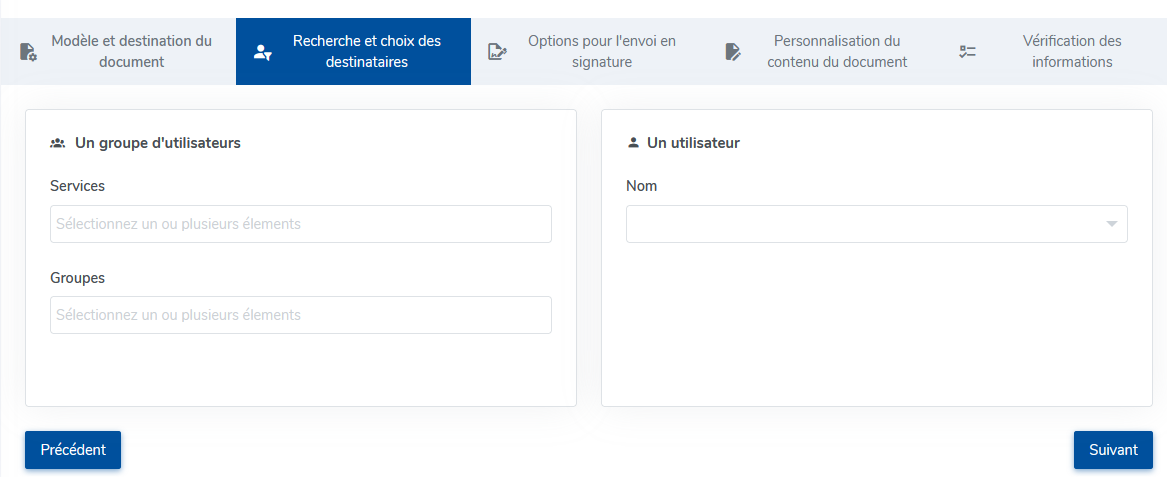This screenshot has width=1167, height=477.
Task: Click the document-gear icon for Modèle step
Action: click(28, 51)
